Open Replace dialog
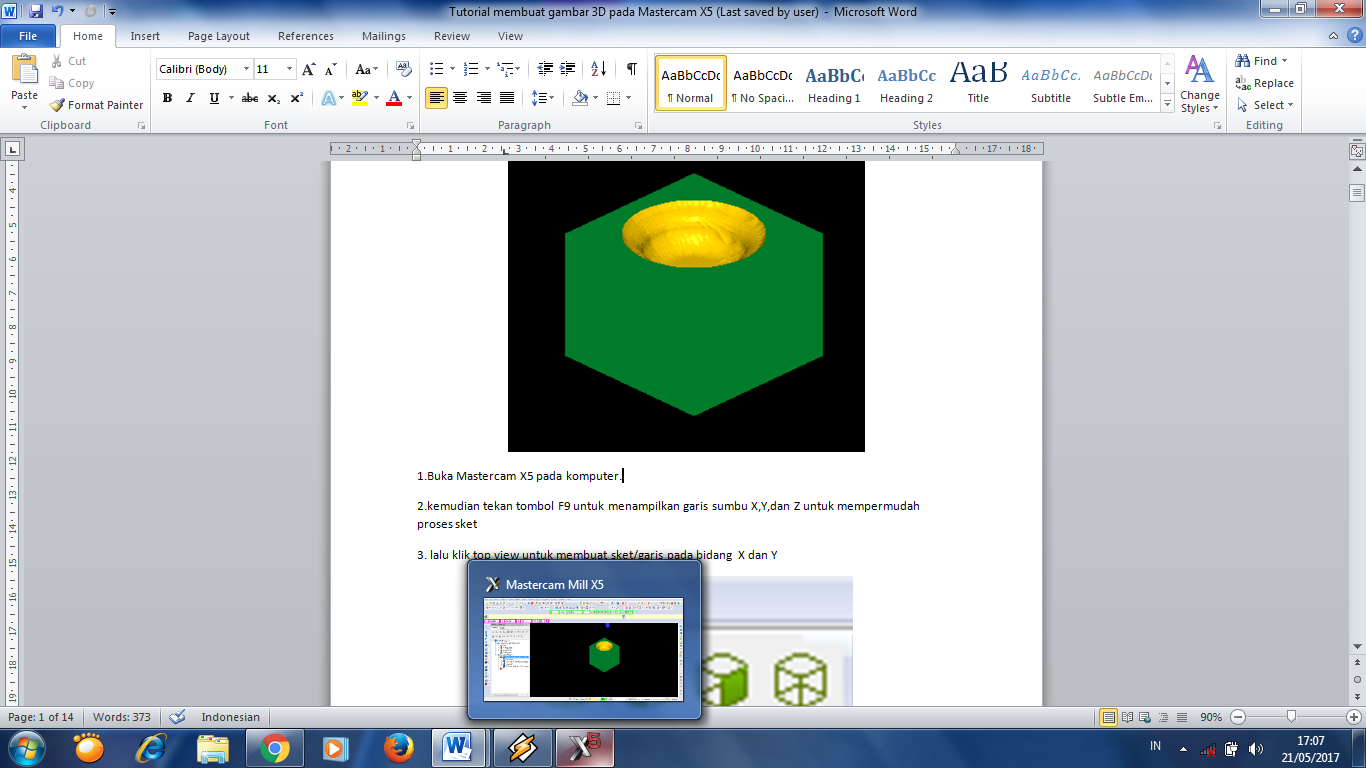The width and height of the screenshot is (1366, 768). click(x=1264, y=83)
